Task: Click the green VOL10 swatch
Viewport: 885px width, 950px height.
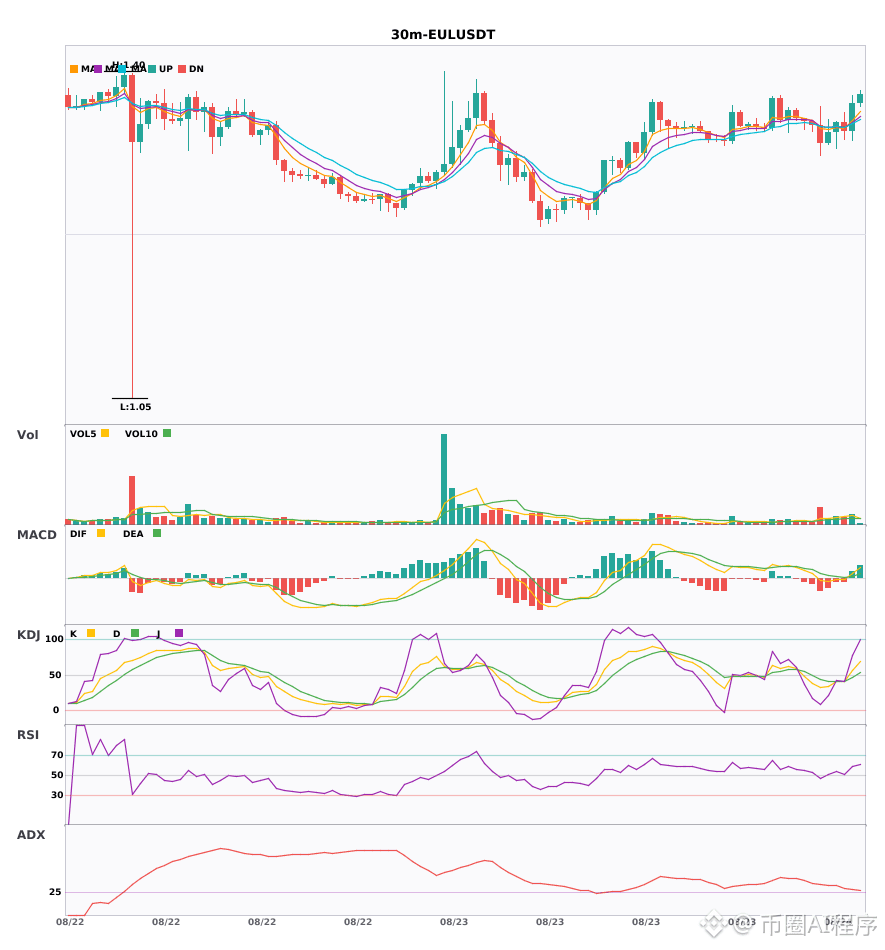Action: tap(167, 433)
